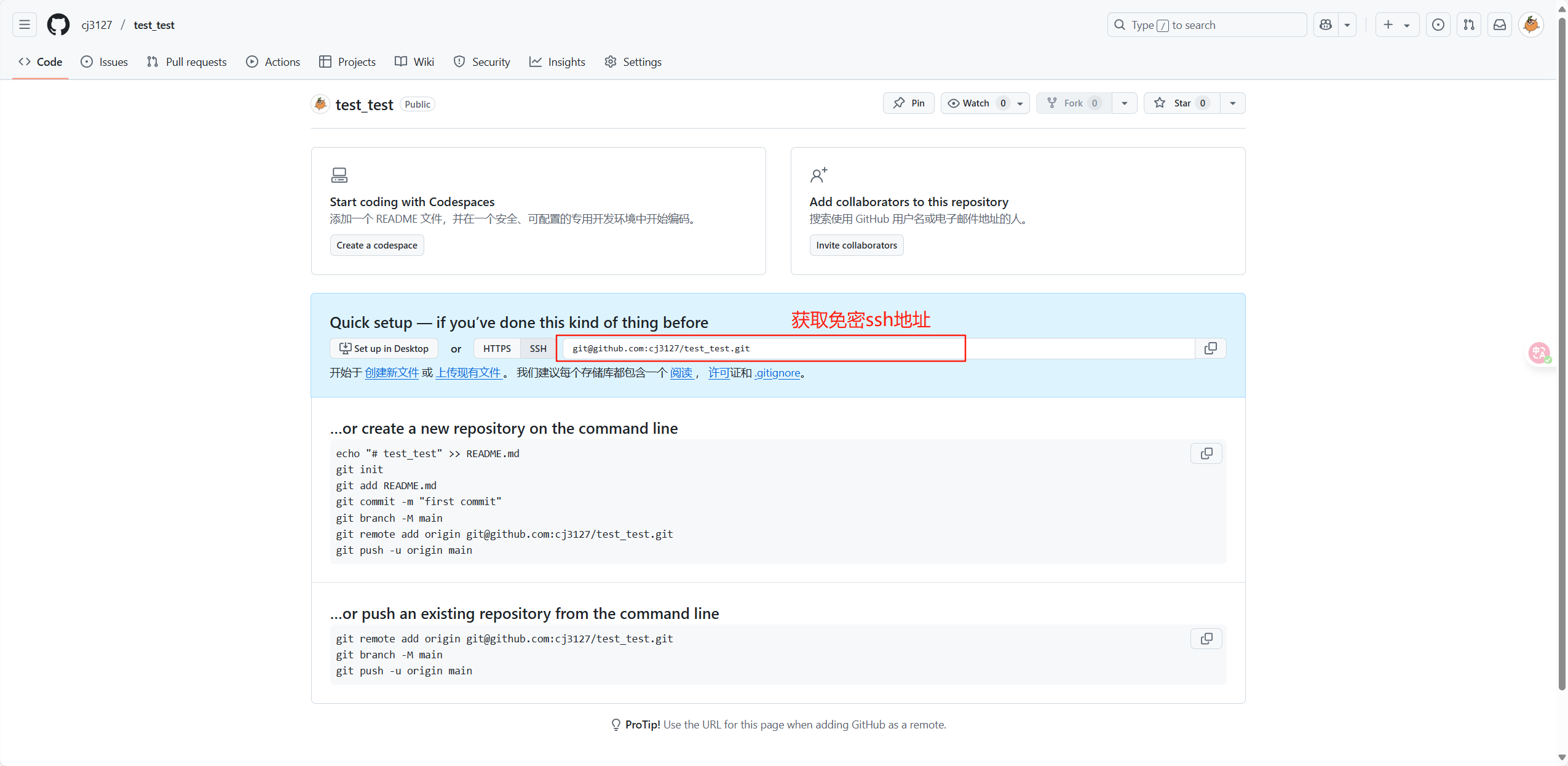Click Create a codespace button

[377, 245]
